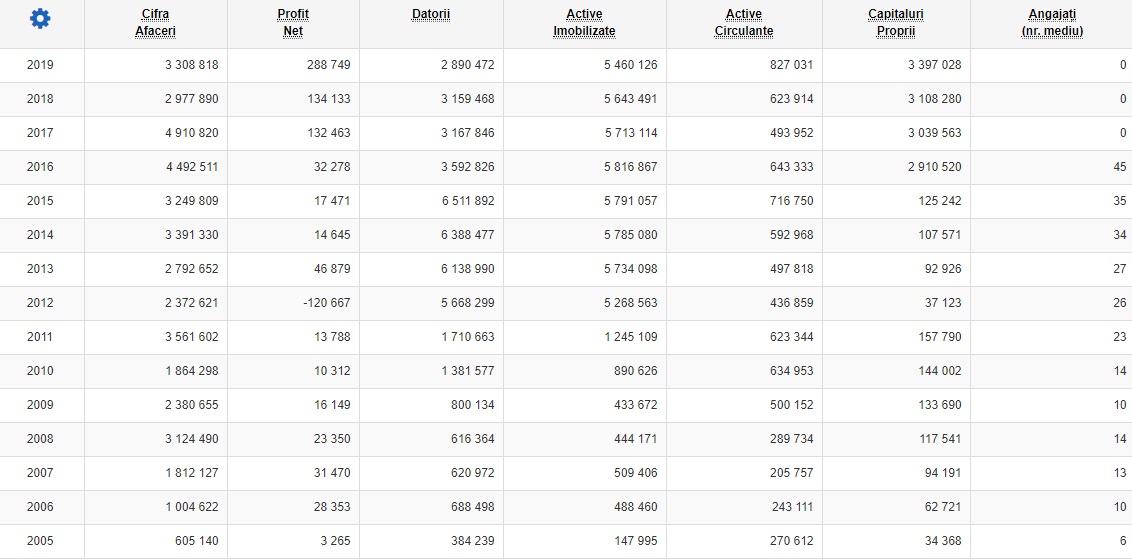Click the Active Circulante column header

pos(743,22)
